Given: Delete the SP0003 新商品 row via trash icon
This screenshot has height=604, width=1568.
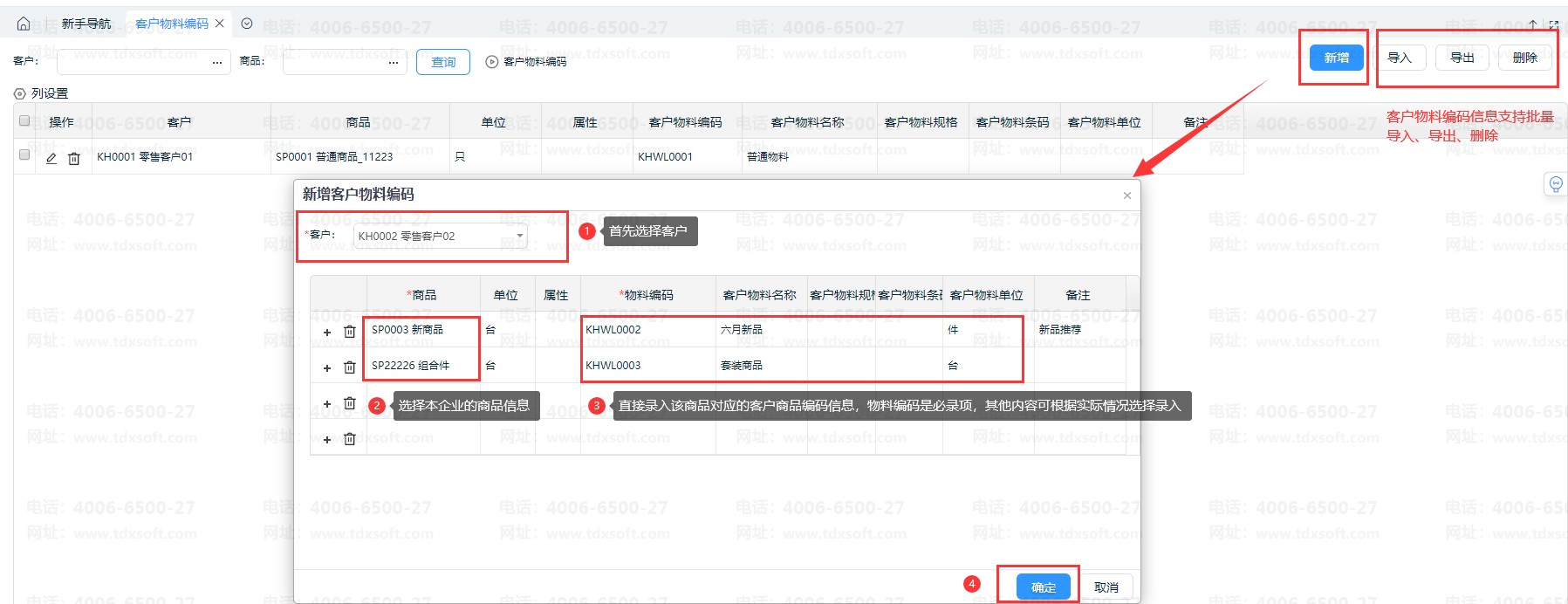Looking at the screenshot, I should (x=350, y=332).
